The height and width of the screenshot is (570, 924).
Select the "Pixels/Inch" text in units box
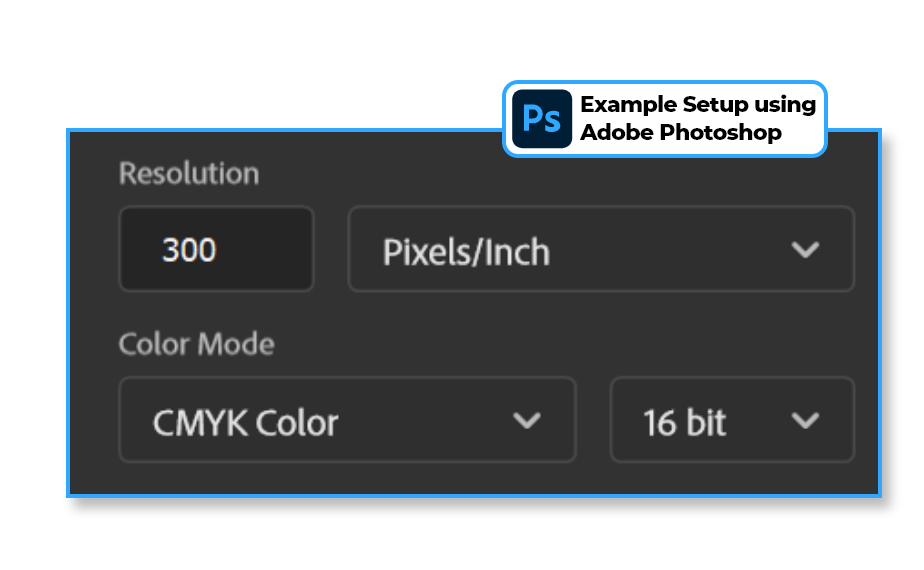[466, 252]
